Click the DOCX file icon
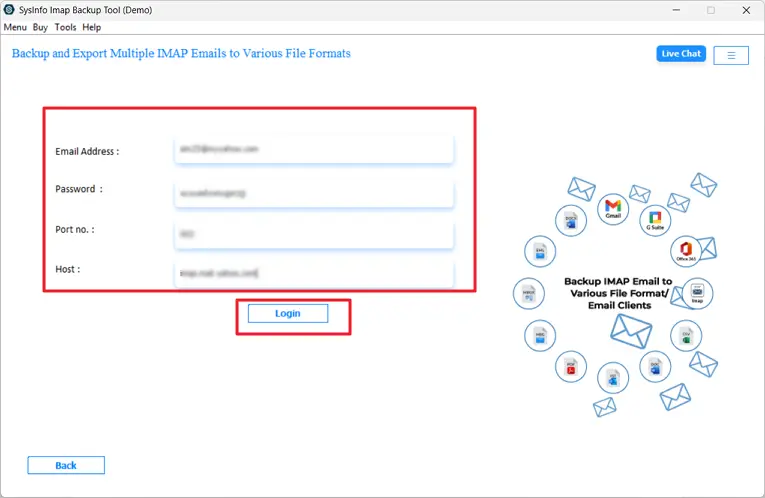 [x=570, y=220]
